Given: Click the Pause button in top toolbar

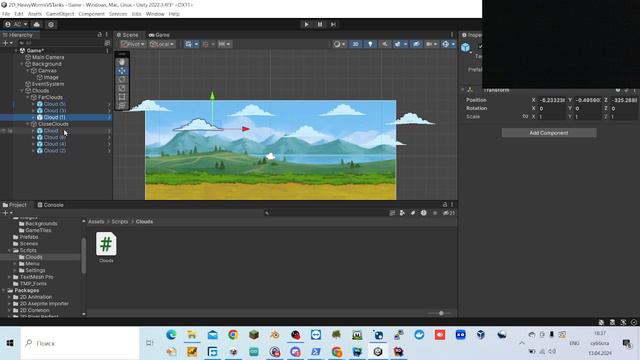Looking at the screenshot, I should [320, 24].
